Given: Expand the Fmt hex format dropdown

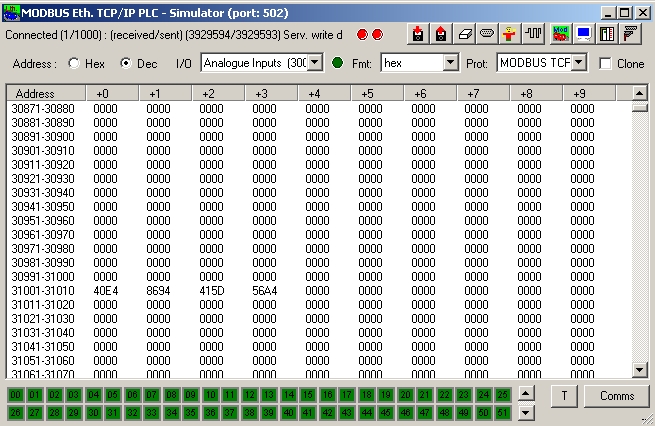Looking at the screenshot, I should pyautogui.click(x=450, y=63).
